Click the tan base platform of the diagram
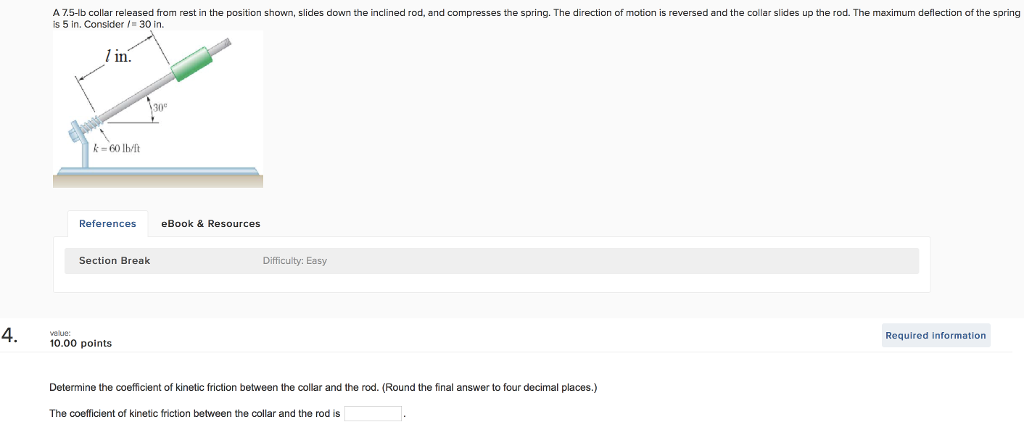The image size is (1024, 443). click(x=158, y=180)
